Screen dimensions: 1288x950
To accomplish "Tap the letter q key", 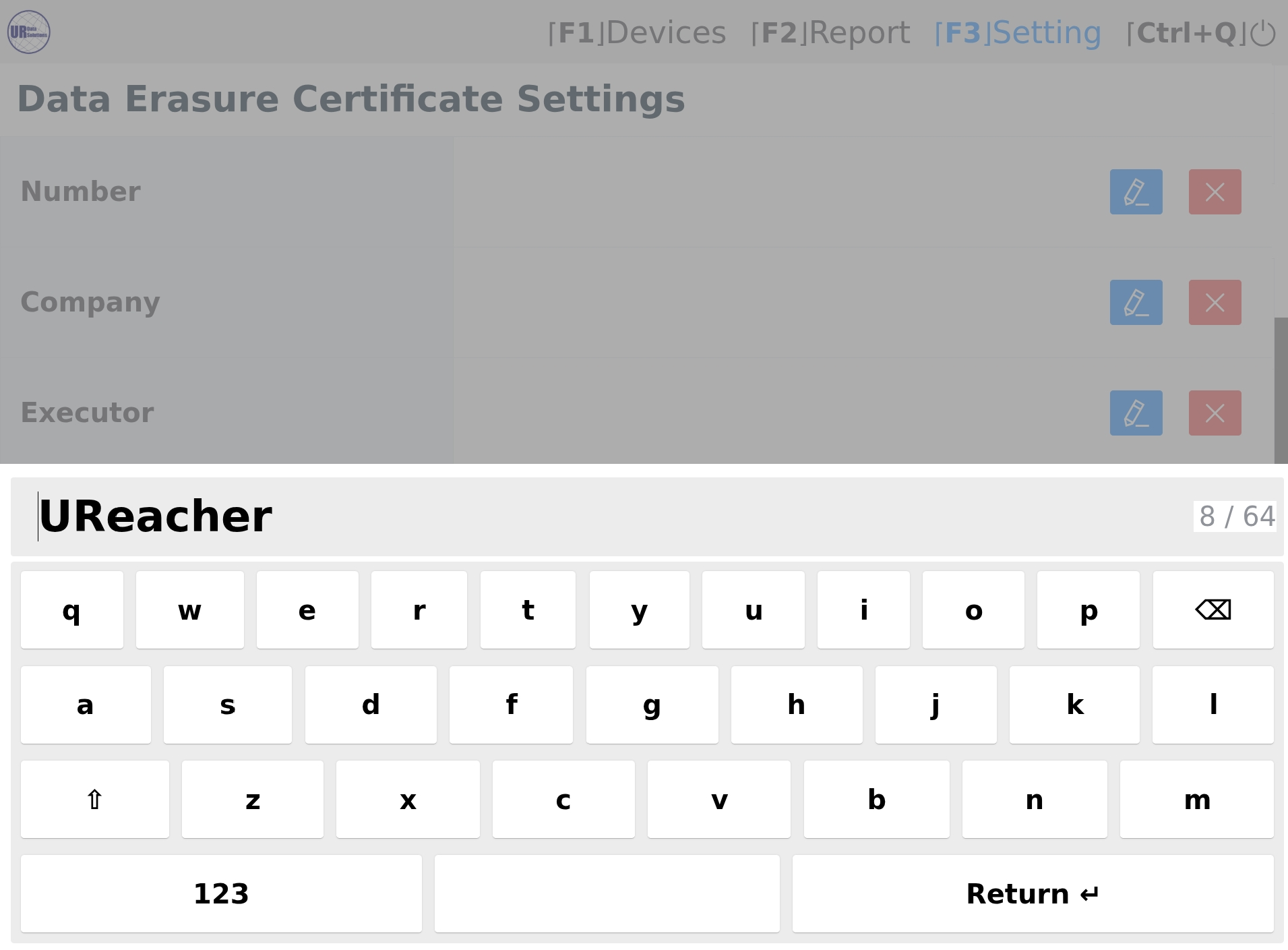I will pyautogui.click(x=71, y=610).
